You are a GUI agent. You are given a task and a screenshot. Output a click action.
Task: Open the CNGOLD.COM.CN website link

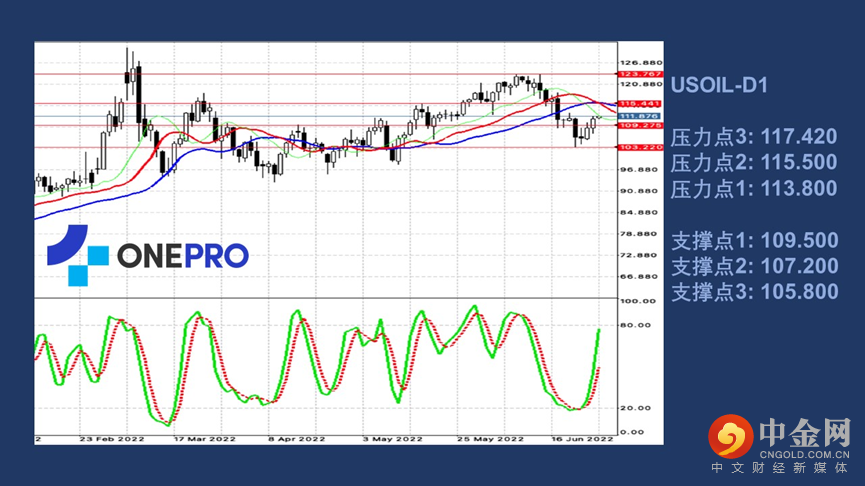pyautogui.click(x=804, y=455)
